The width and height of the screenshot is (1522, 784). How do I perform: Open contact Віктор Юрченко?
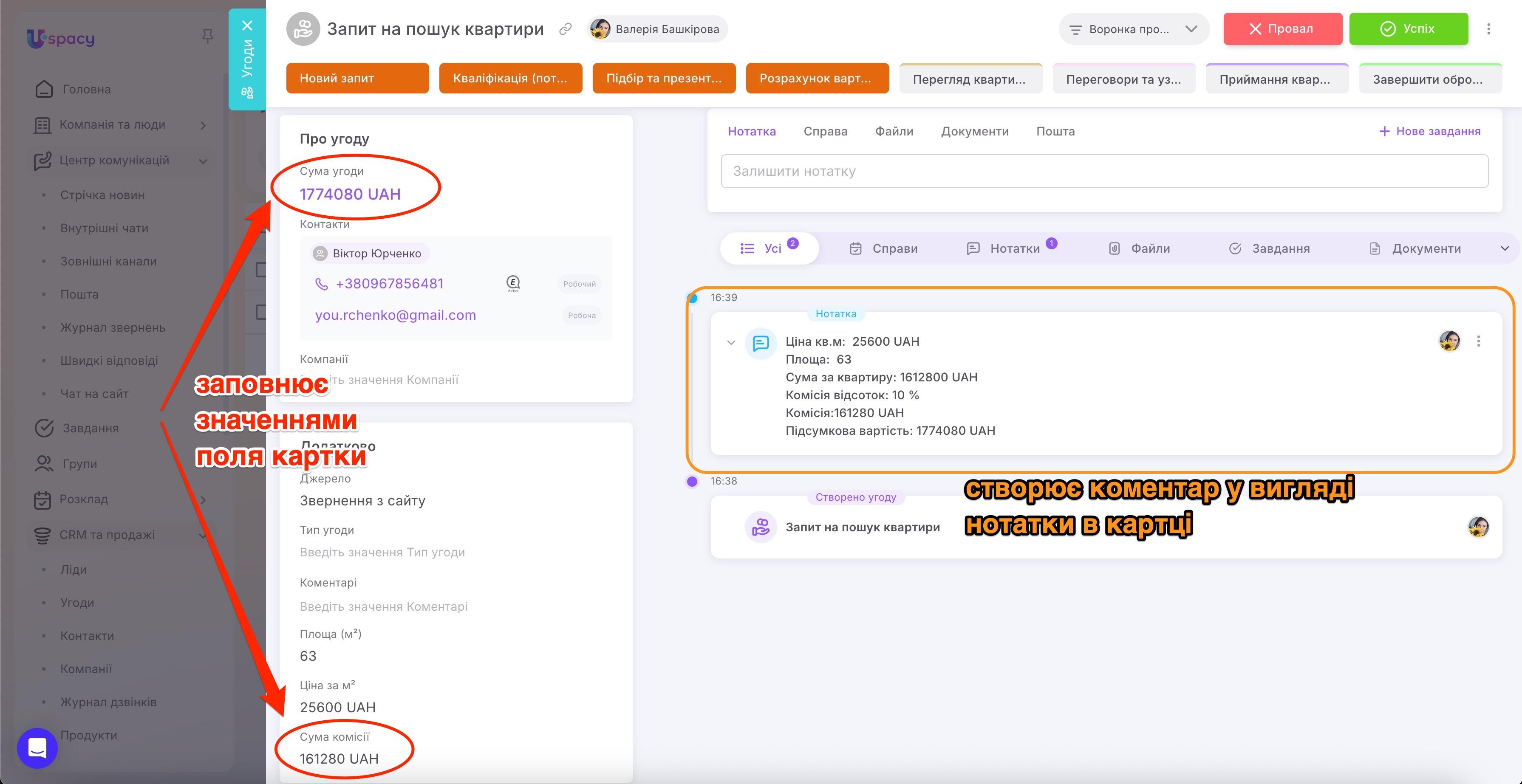(x=370, y=253)
